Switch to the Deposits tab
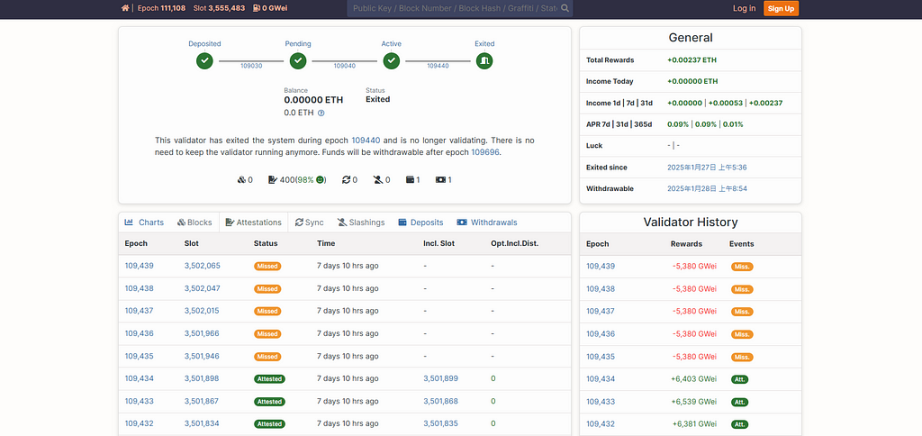Image resolution: width=922 pixels, height=436 pixels. click(420, 222)
